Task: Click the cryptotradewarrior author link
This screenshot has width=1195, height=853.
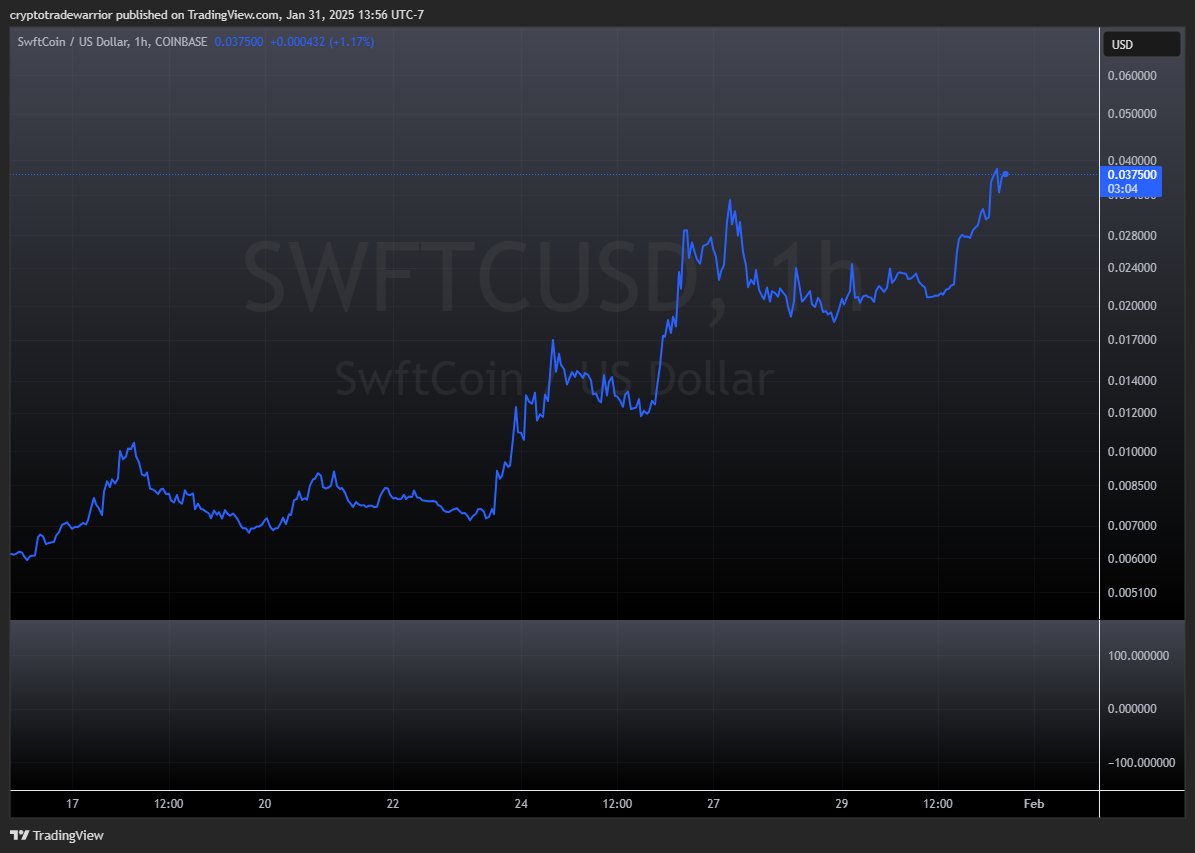Action: pos(60,14)
